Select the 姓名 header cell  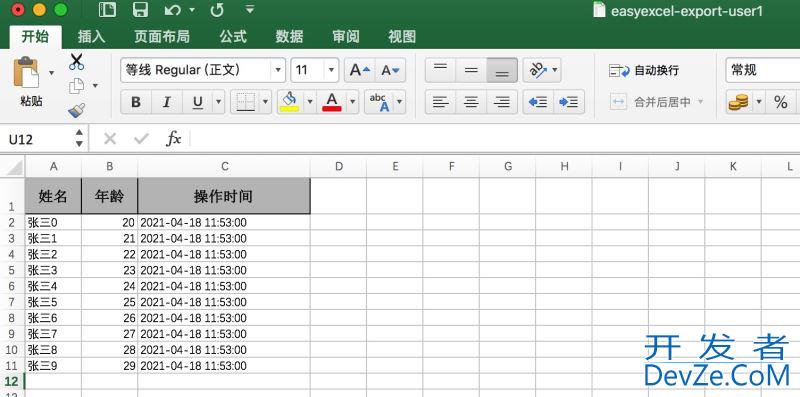tap(53, 196)
